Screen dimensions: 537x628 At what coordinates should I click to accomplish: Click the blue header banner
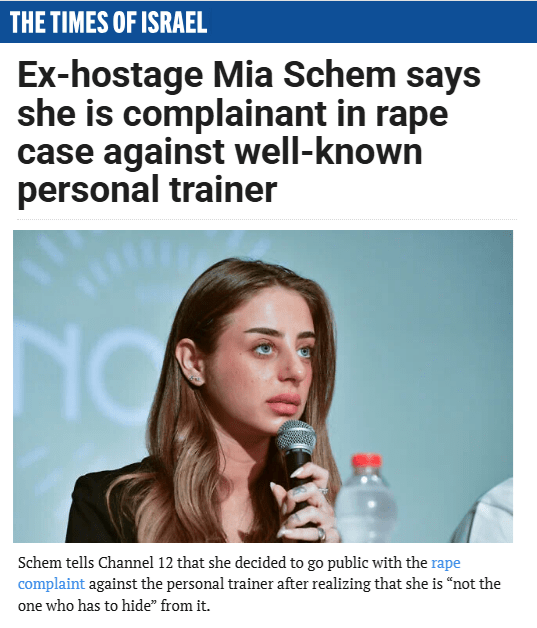[x=268, y=22]
